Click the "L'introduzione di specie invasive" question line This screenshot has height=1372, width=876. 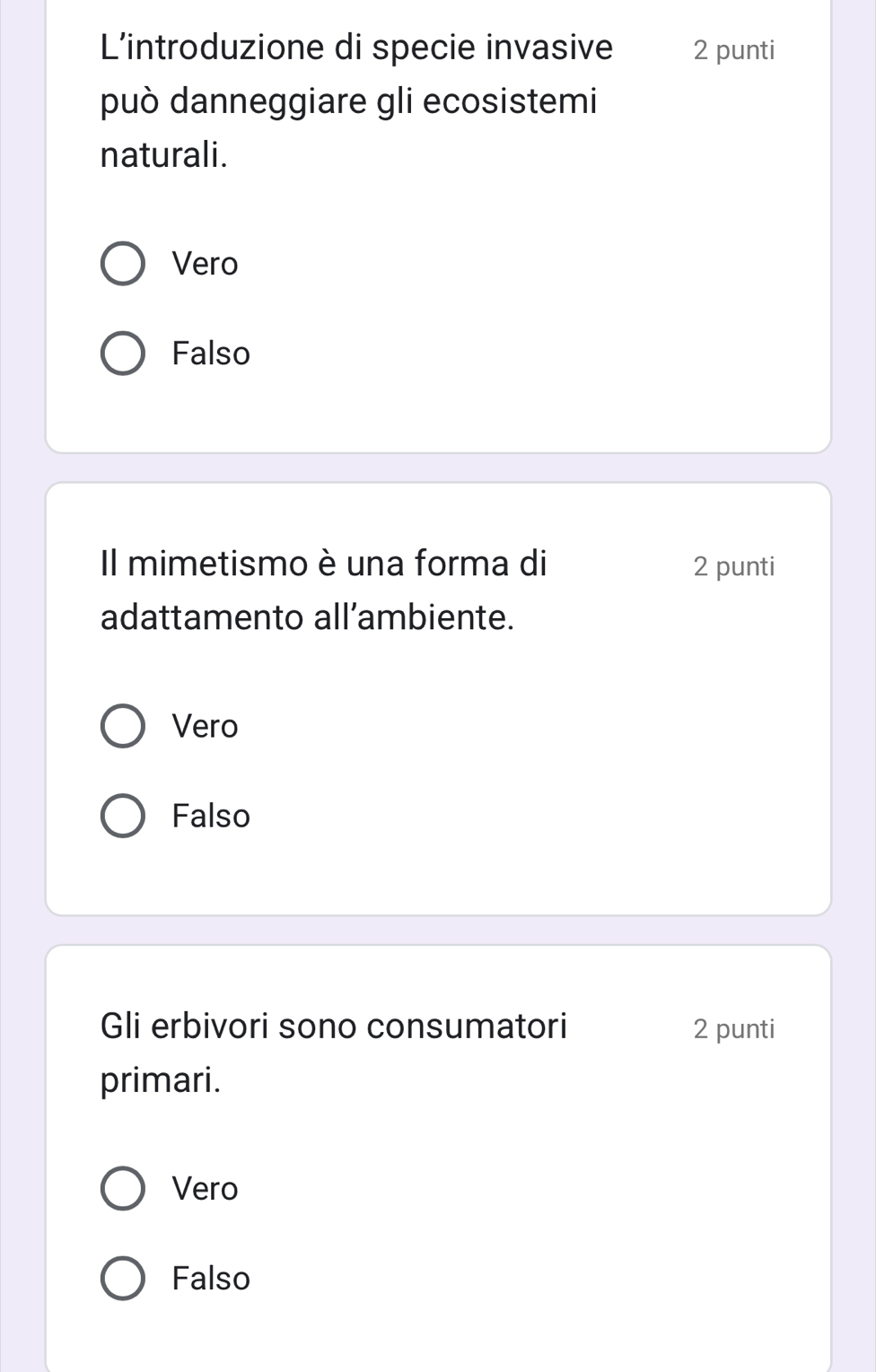tap(356, 48)
